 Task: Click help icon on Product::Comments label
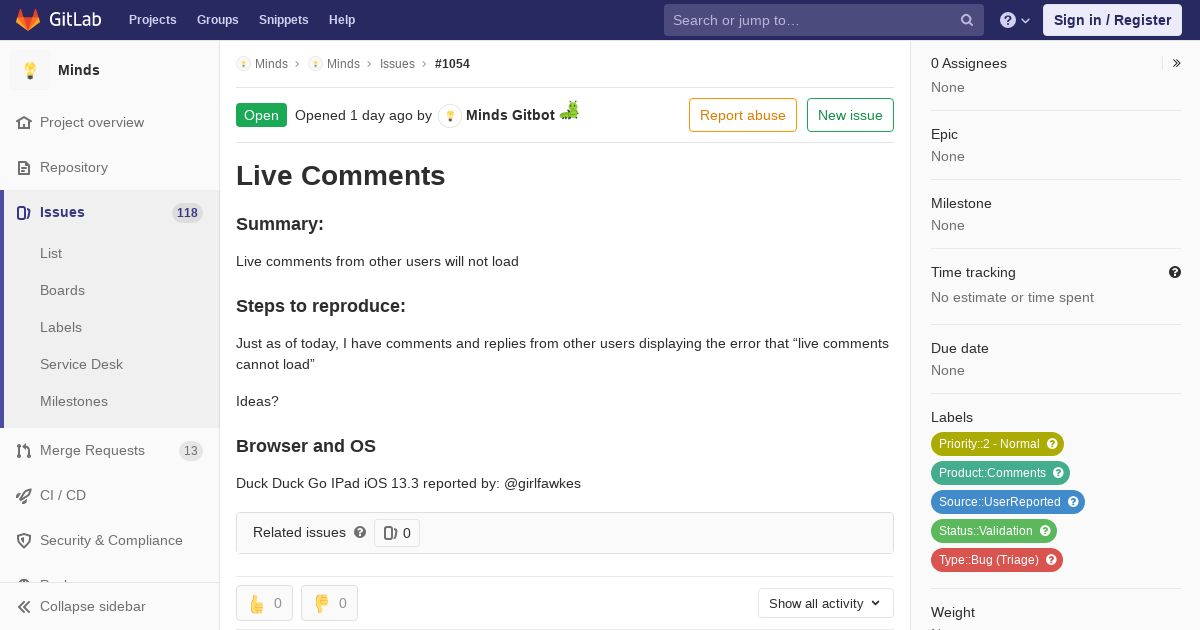click(x=1058, y=473)
